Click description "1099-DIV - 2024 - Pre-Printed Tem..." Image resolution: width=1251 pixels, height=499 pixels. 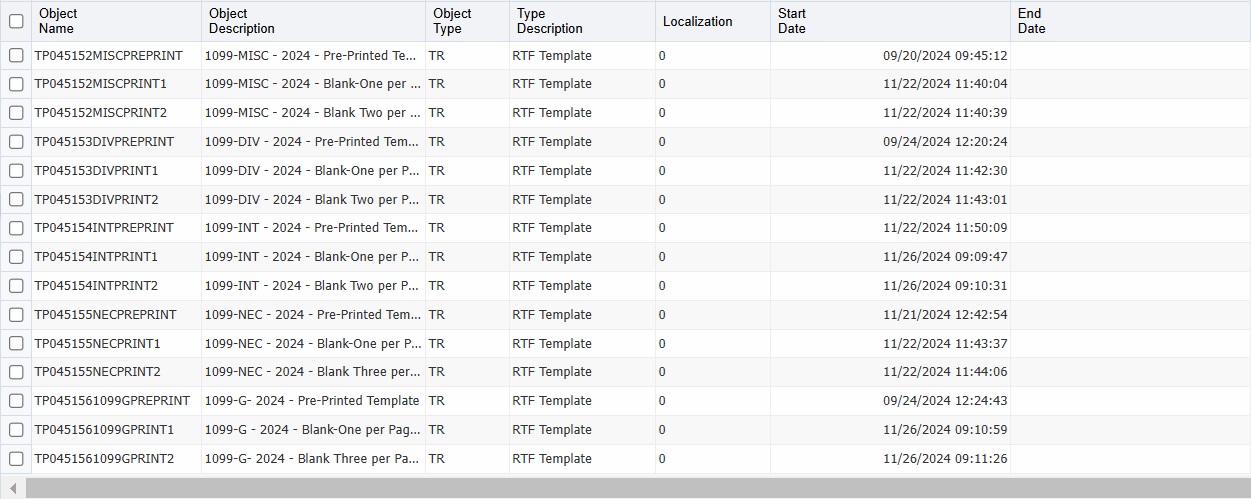coord(312,142)
